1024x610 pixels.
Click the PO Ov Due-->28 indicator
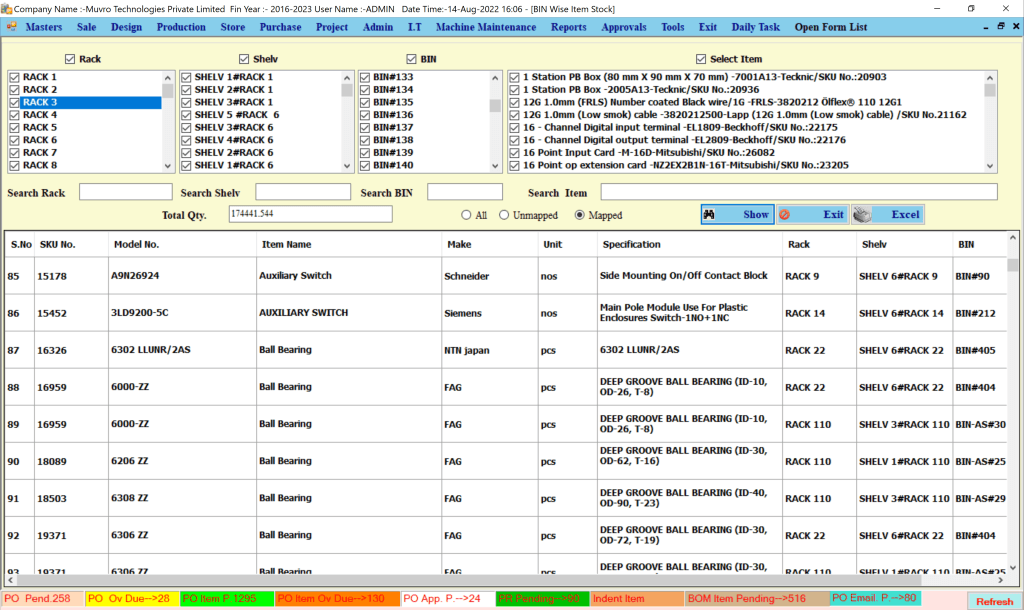pos(132,598)
